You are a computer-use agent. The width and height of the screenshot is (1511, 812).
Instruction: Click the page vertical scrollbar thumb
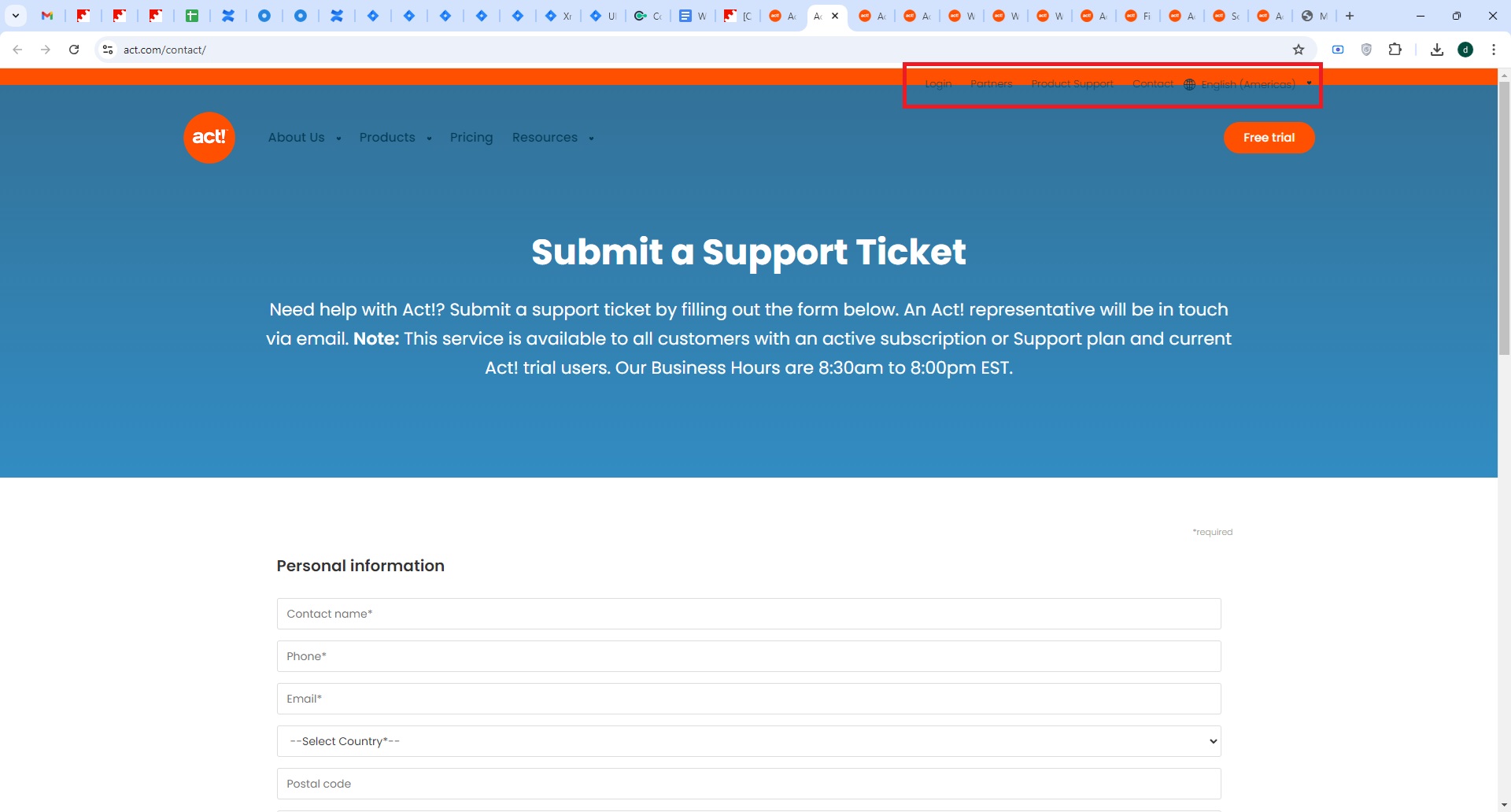point(1504,218)
